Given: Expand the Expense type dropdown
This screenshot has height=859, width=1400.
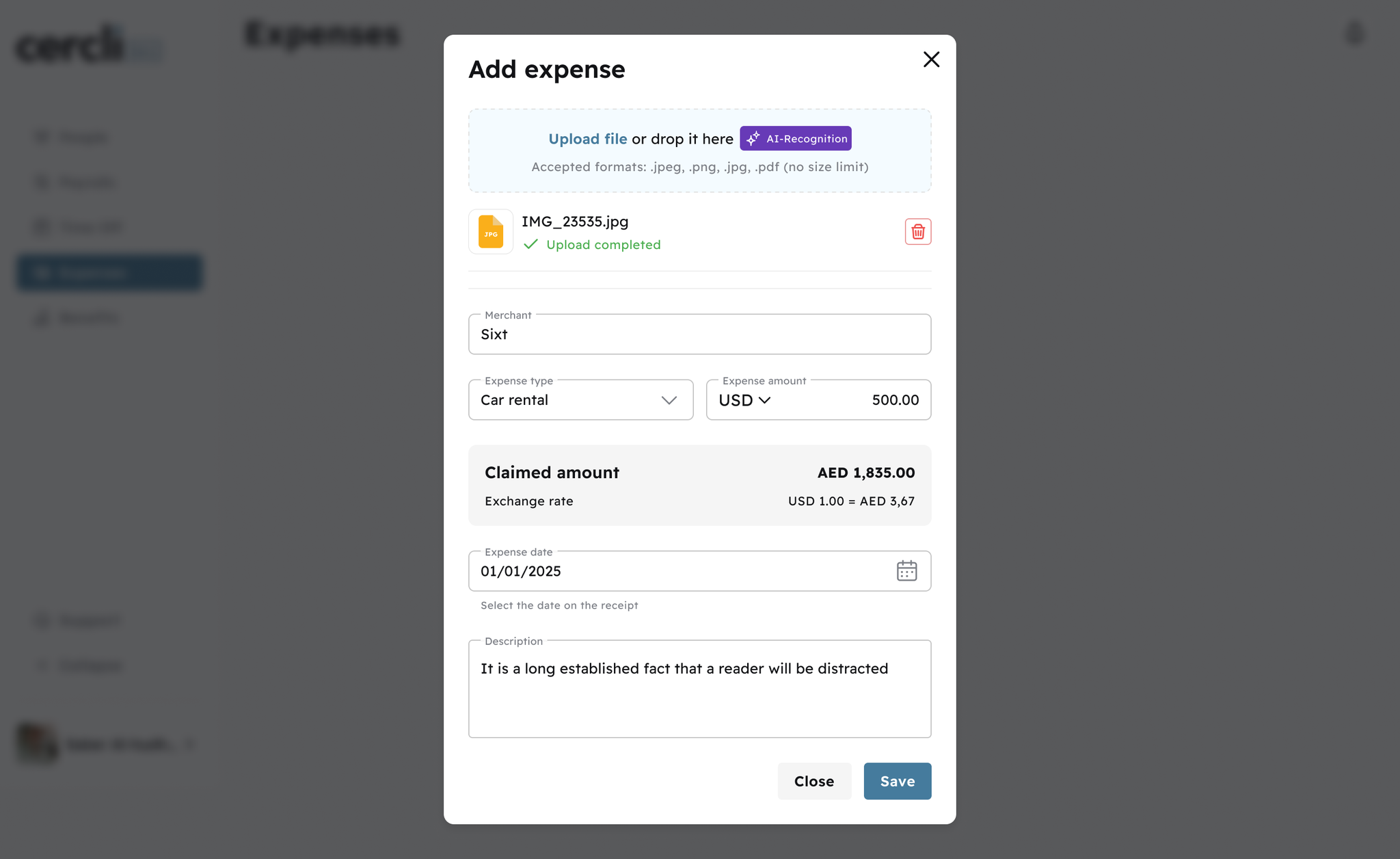Looking at the screenshot, I should (580, 400).
